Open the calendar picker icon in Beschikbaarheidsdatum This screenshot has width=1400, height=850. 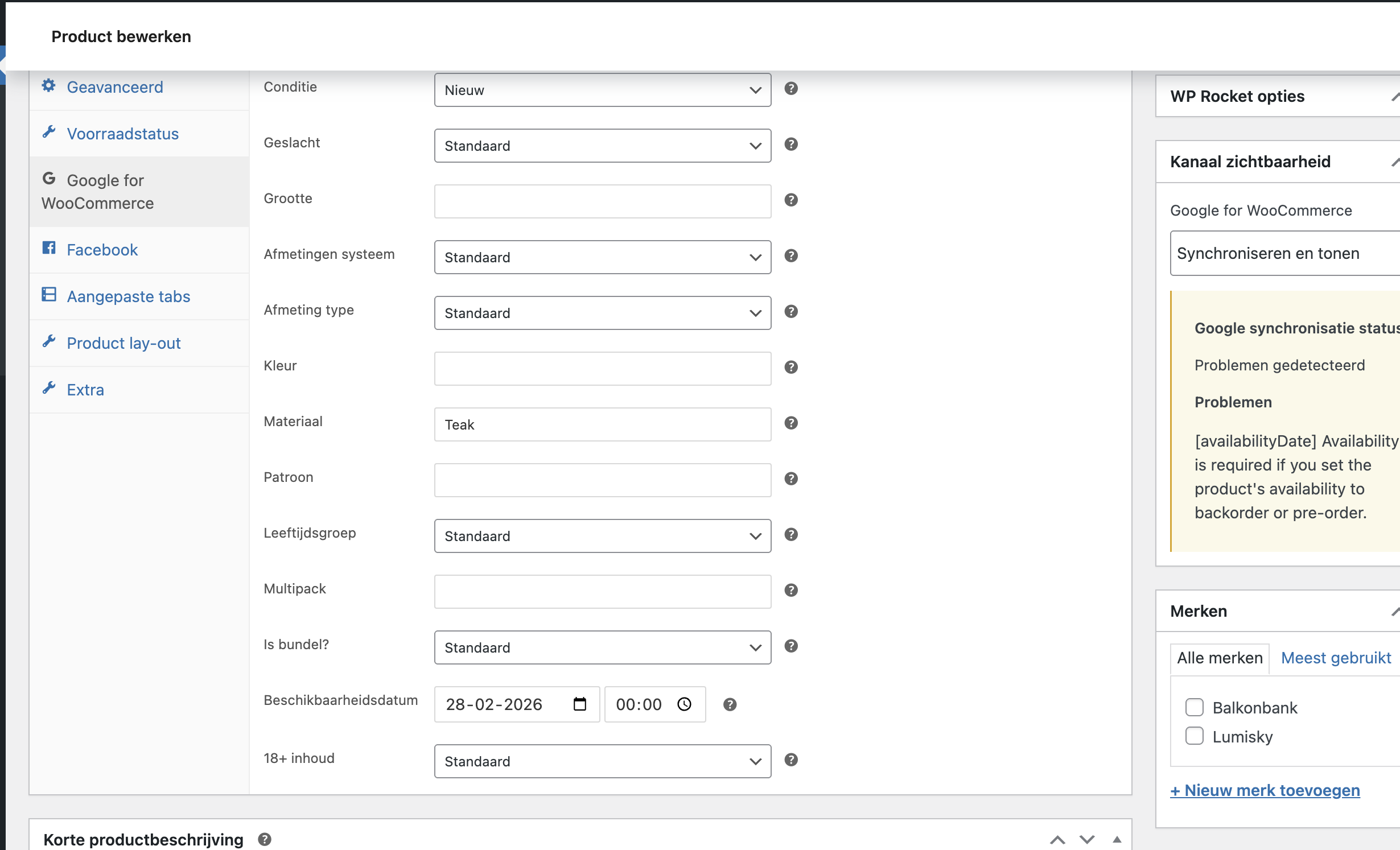click(579, 704)
